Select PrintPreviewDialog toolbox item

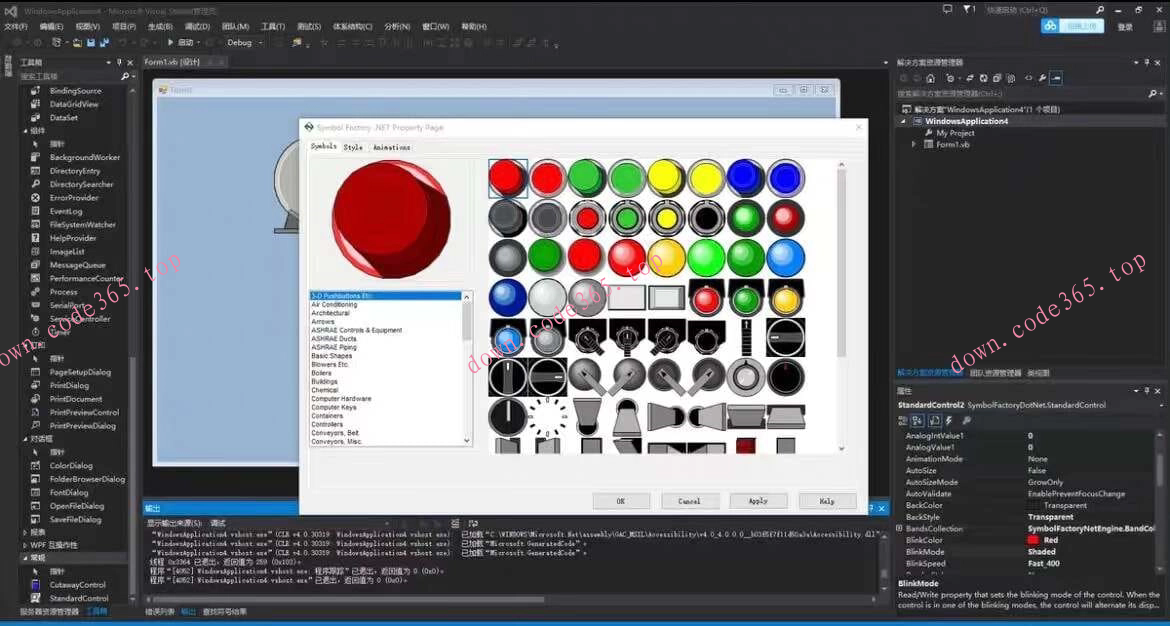pyautogui.click(x=82, y=425)
